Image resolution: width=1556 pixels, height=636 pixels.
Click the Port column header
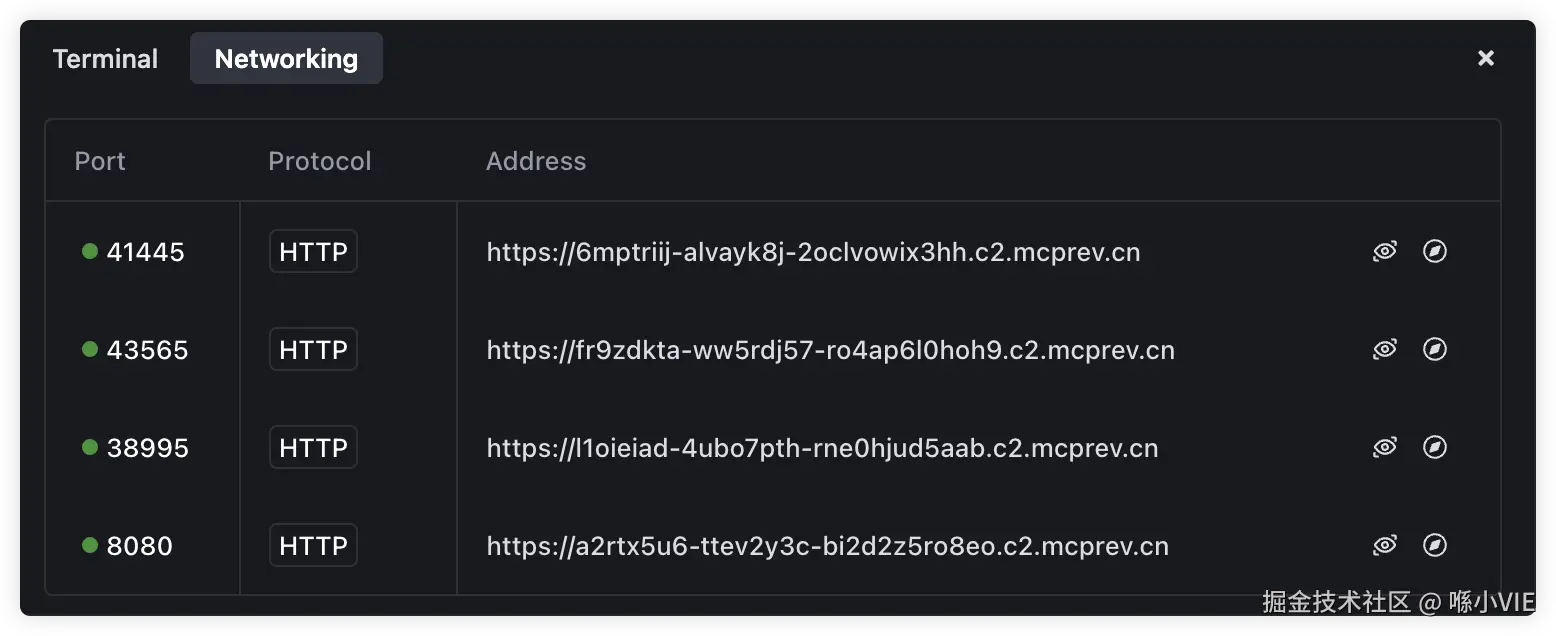click(x=100, y=161)
